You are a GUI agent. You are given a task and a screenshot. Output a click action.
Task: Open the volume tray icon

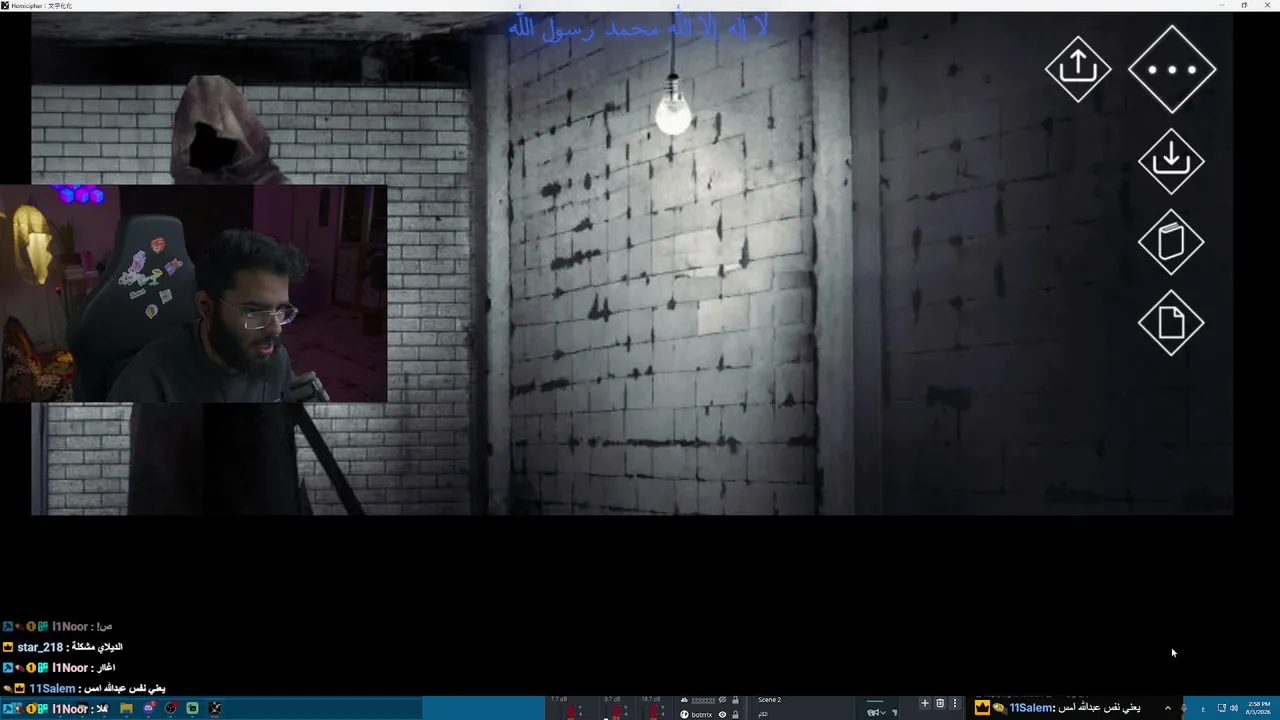click(x=1233, y=708)
